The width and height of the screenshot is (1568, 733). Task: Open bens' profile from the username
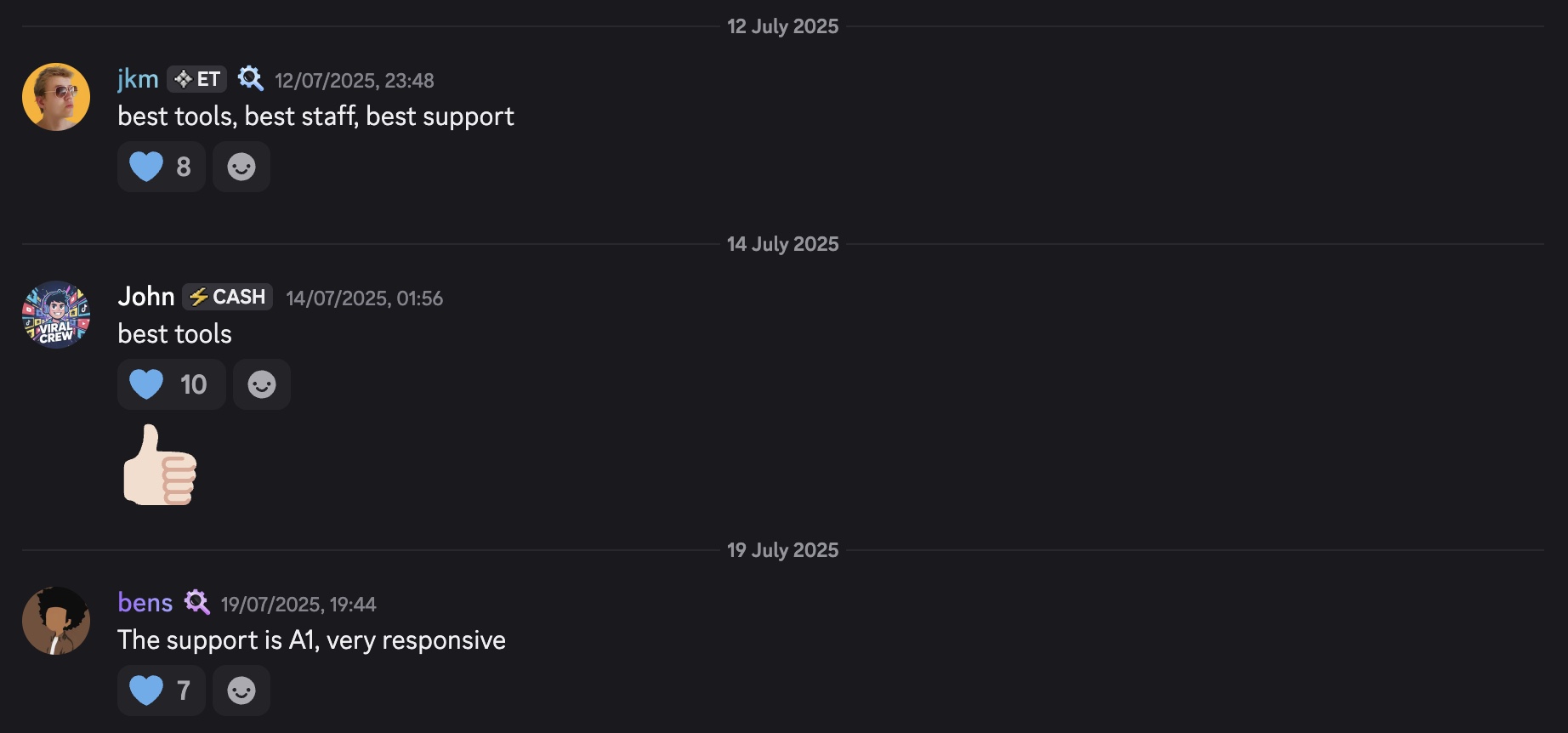coord(145,603)
